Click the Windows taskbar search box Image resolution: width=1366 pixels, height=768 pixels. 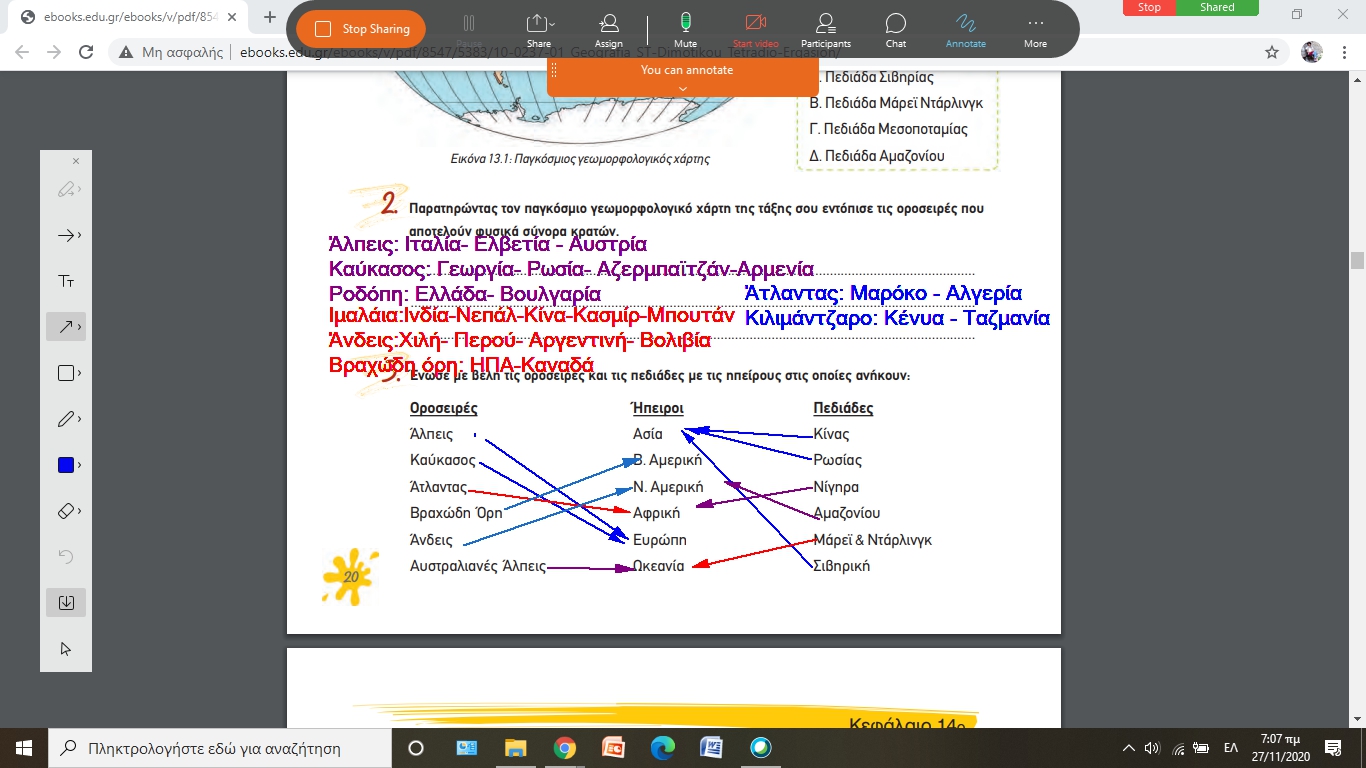[x=219, y=748]
